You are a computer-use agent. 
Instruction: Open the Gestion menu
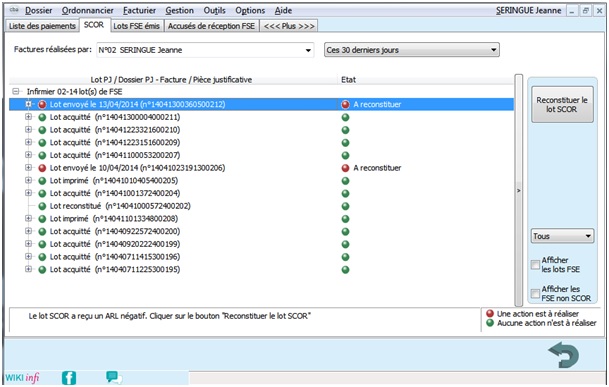(179, 10)
